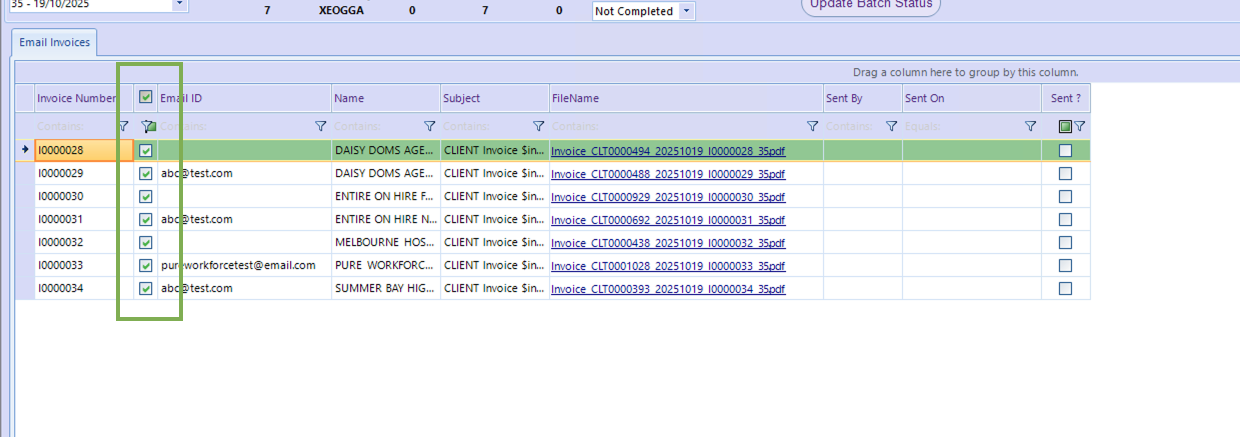Uncheck the selection checkbox for invoice I0000031
This screenshot has height=437, width=1240.
coord(146,219)
